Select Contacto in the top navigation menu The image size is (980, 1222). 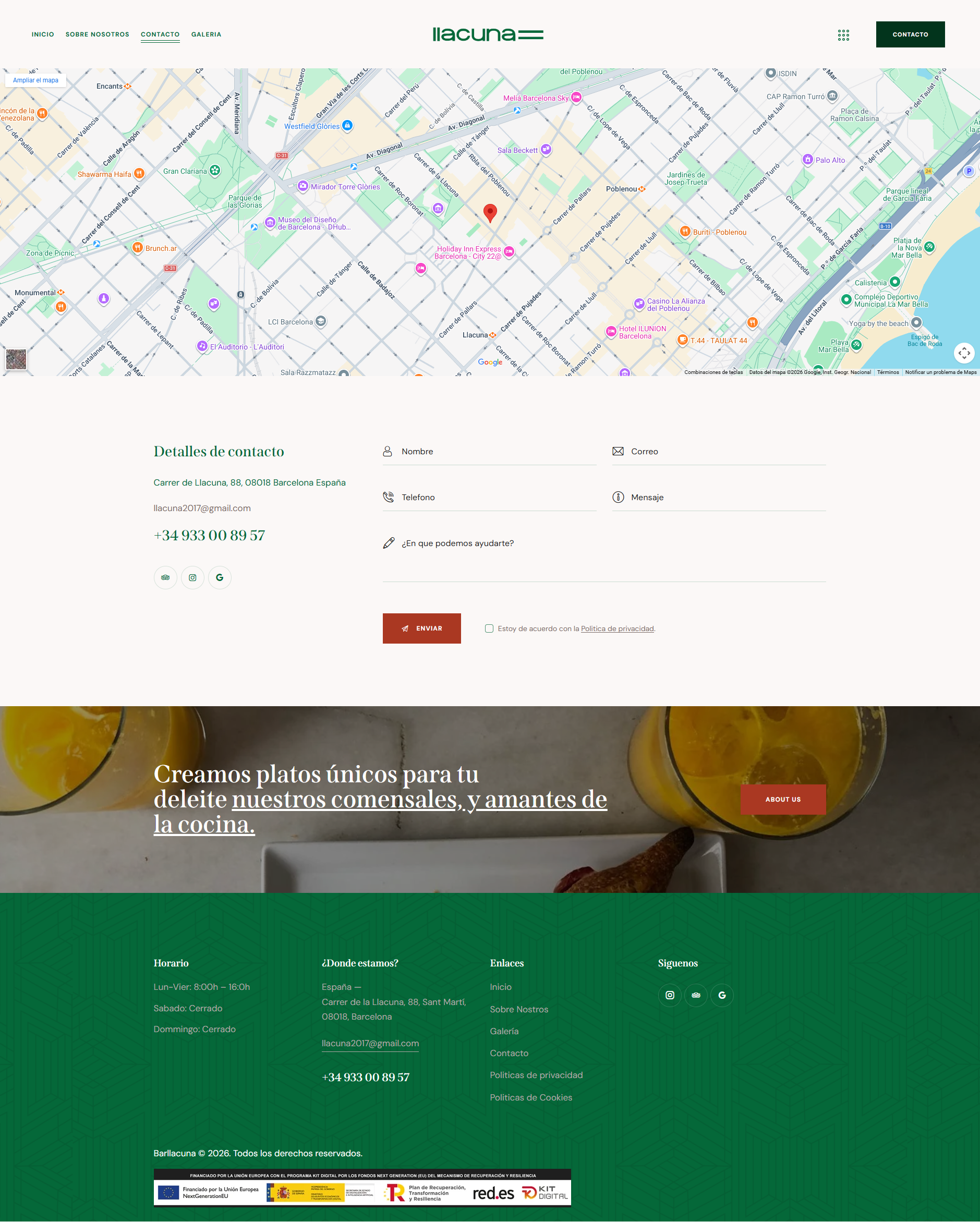pos(161,34)
